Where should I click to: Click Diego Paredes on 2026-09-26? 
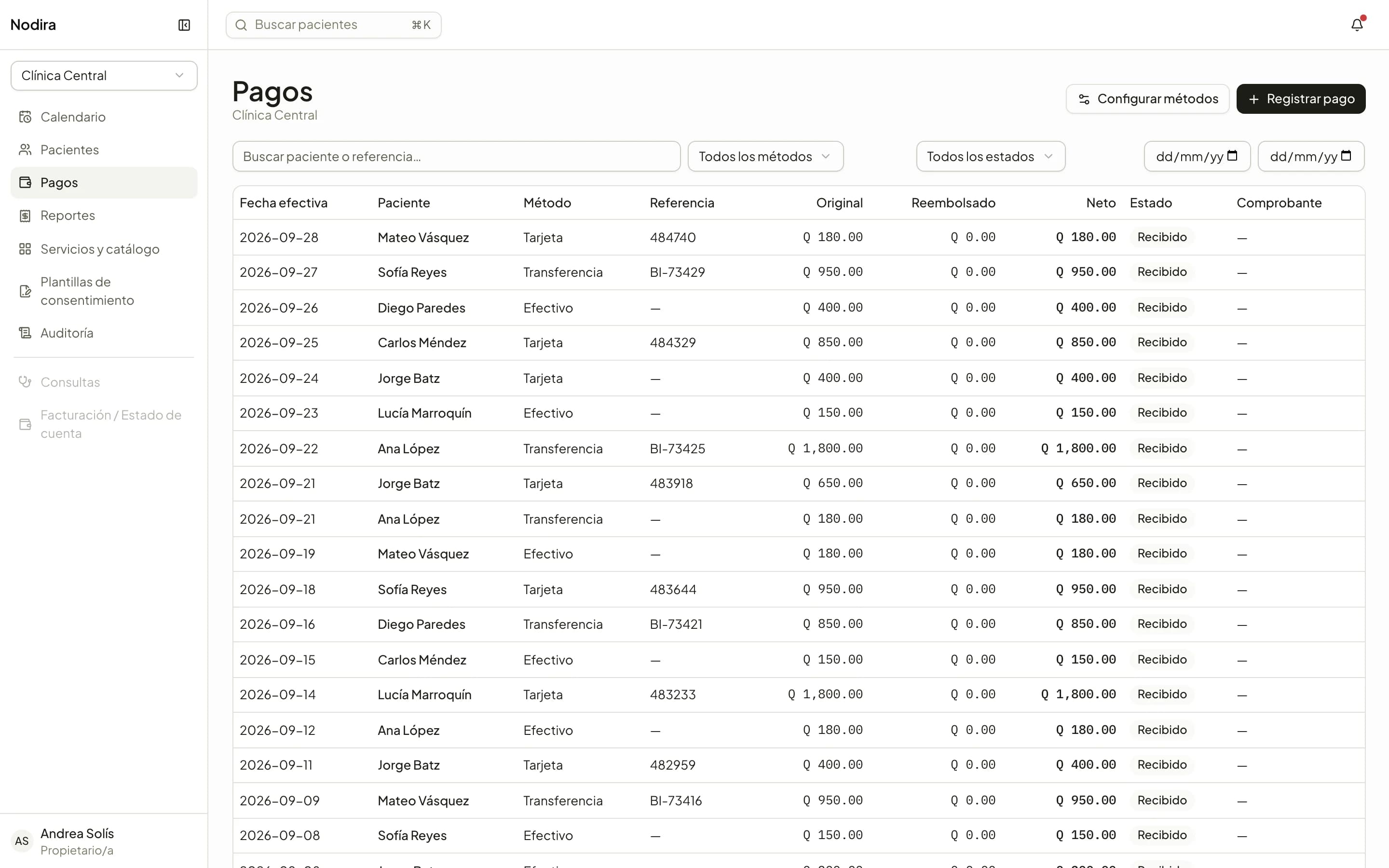[422, 308]
